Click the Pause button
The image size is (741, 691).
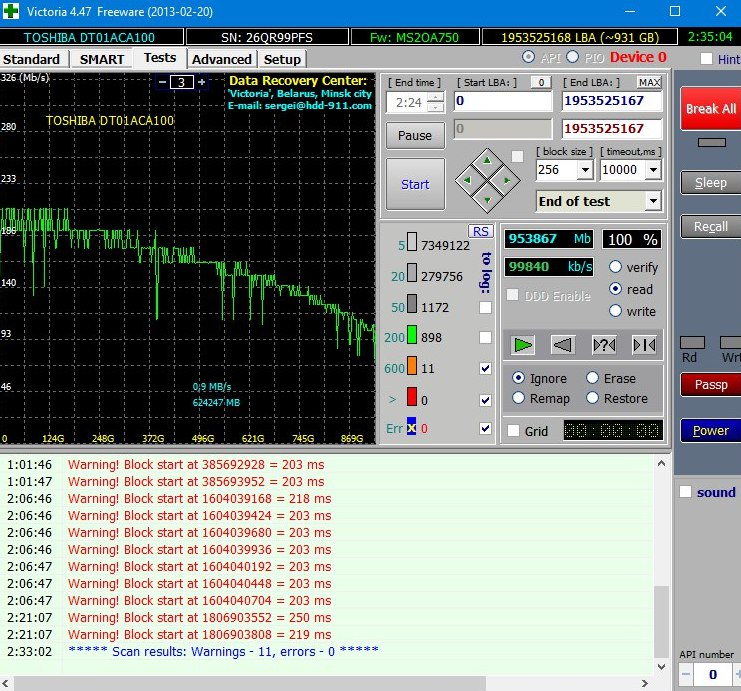[415, 136]
